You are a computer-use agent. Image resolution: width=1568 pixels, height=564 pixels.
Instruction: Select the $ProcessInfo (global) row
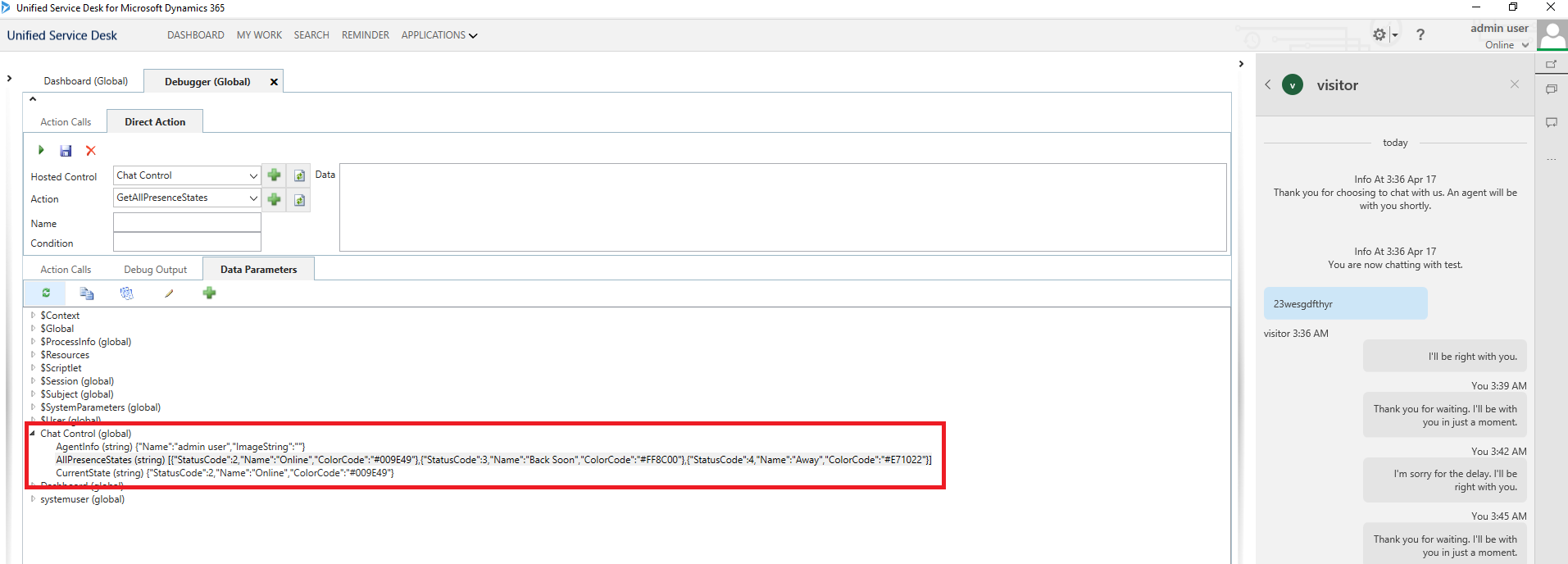86,342
